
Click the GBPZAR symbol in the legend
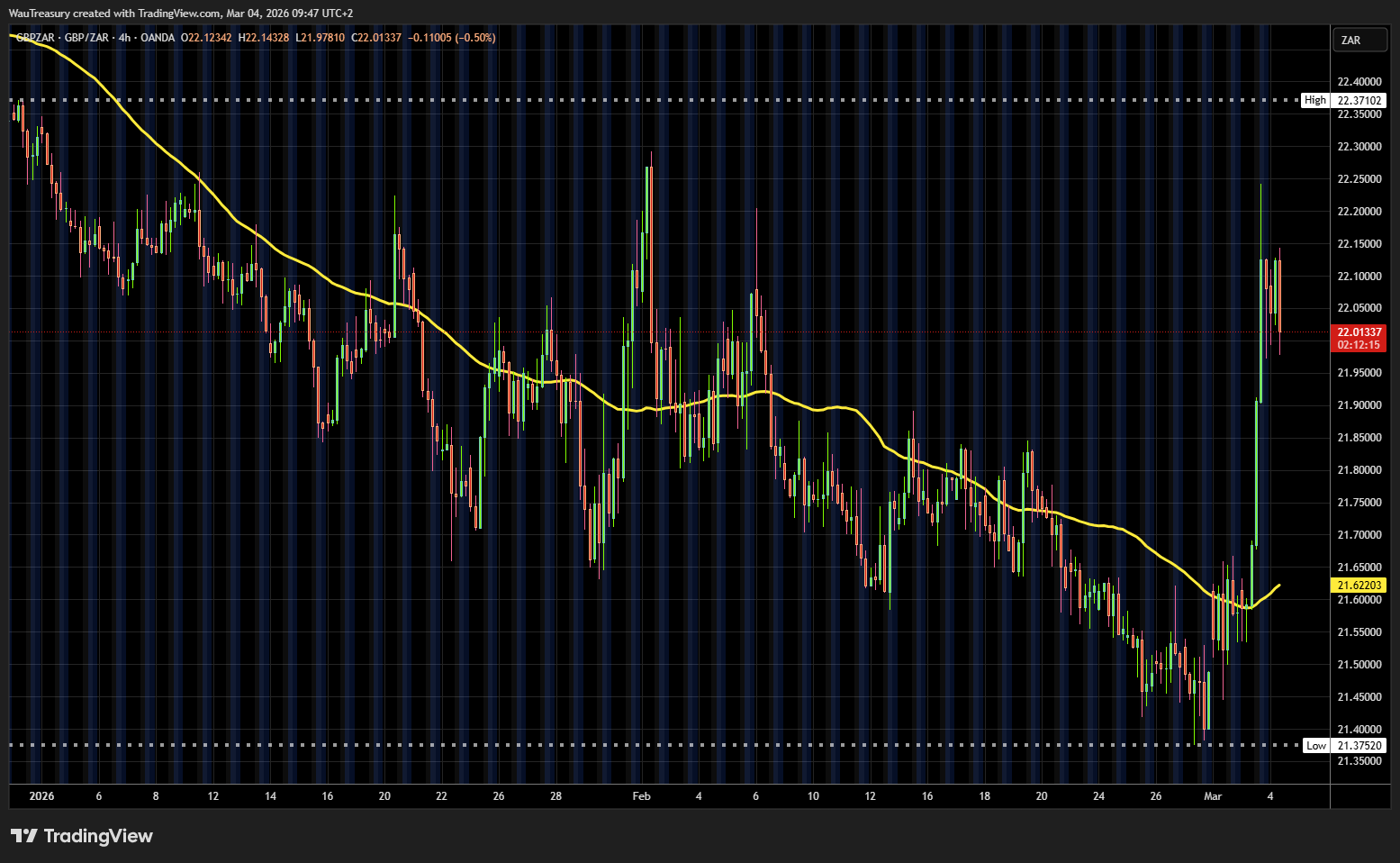pos(37,38)
